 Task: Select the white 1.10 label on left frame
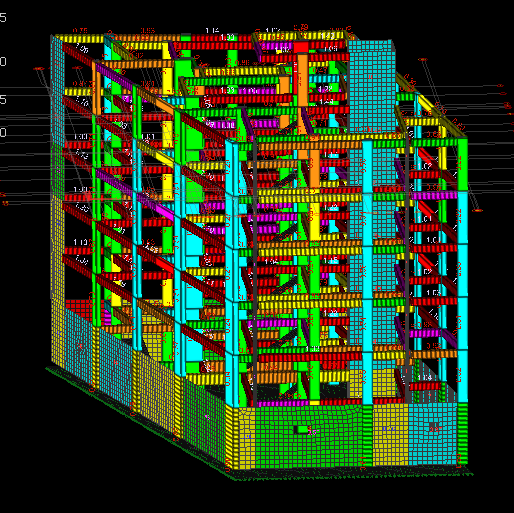pyautogui.click(x=80, y=242)
